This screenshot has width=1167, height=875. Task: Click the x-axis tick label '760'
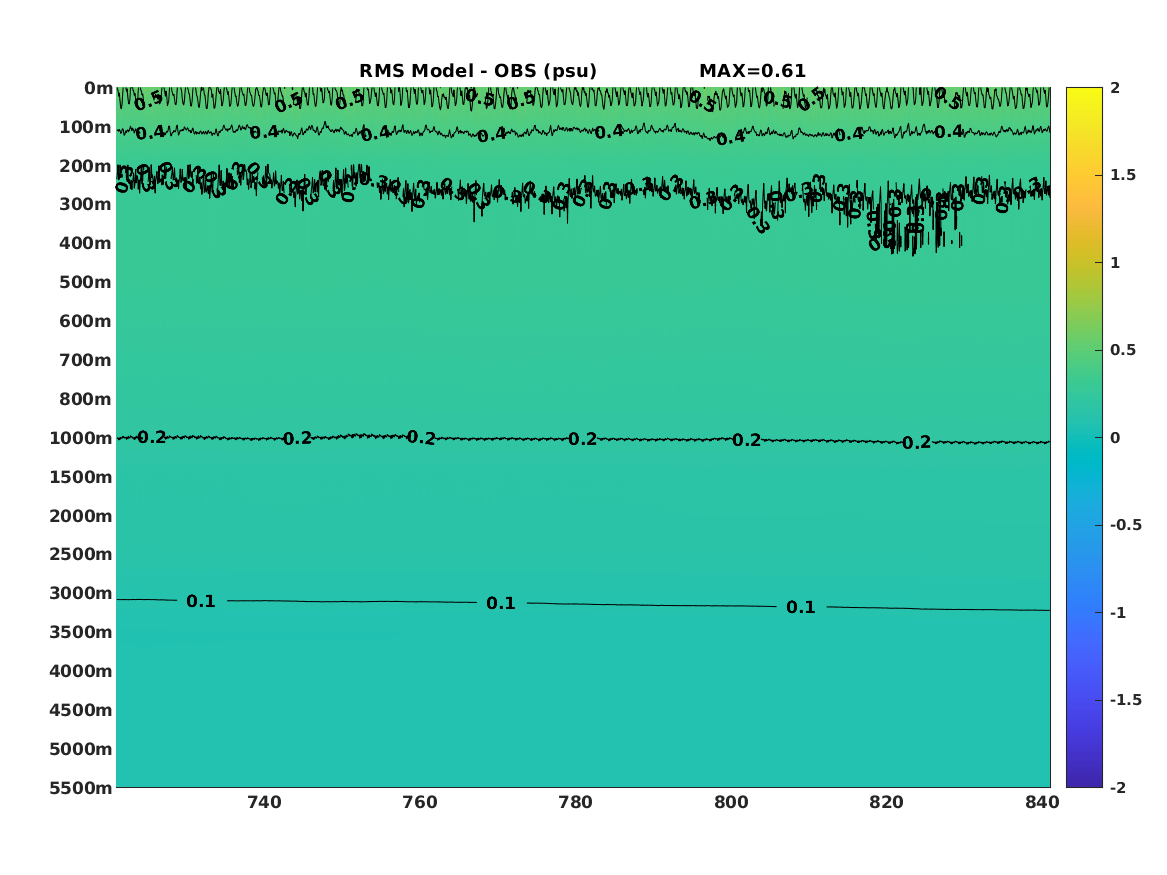tap(420, 802)
